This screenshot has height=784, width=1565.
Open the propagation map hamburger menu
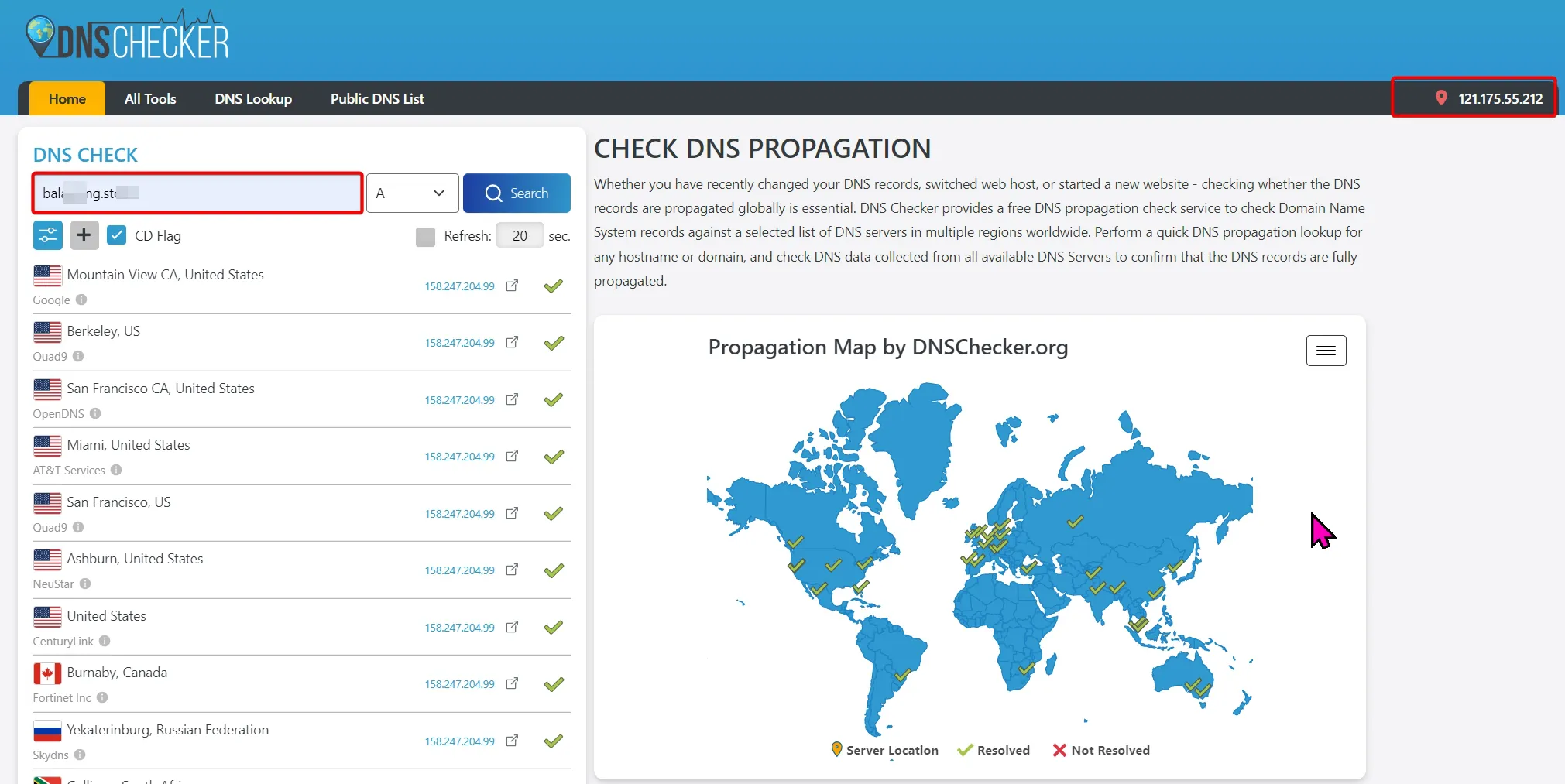1326,351
